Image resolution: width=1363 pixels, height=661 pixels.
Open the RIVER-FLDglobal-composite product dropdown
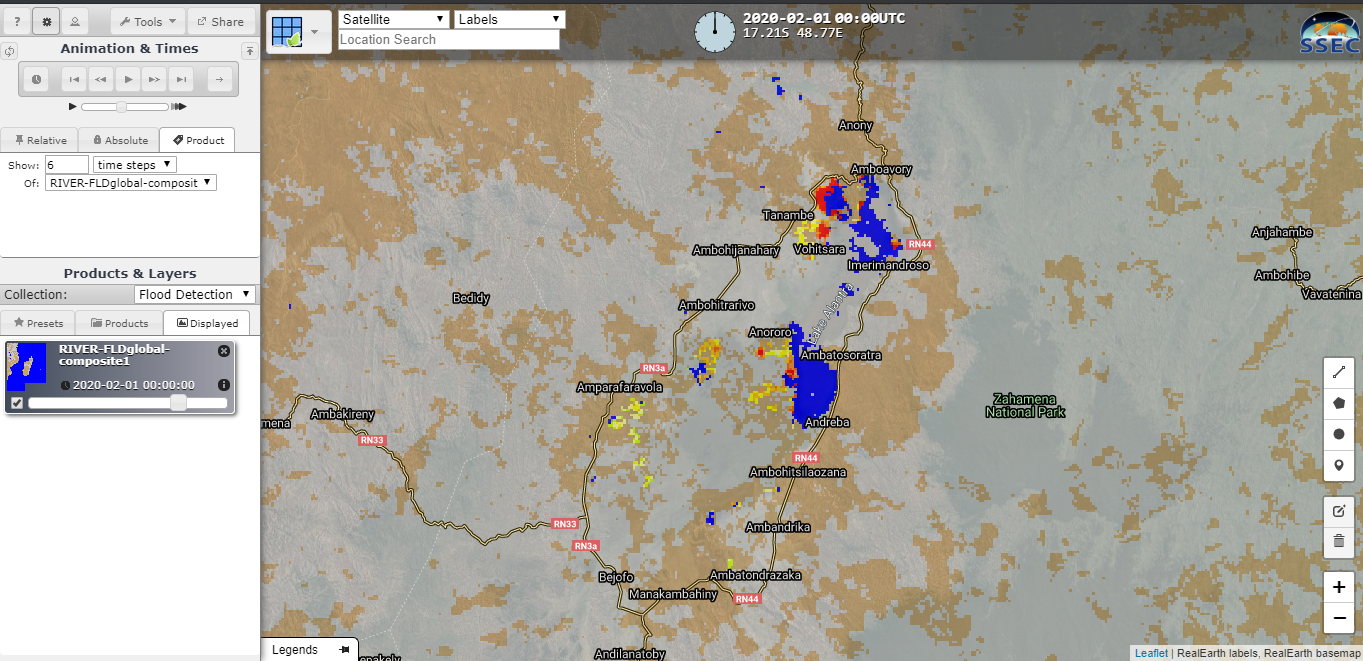tap(131, 183)
